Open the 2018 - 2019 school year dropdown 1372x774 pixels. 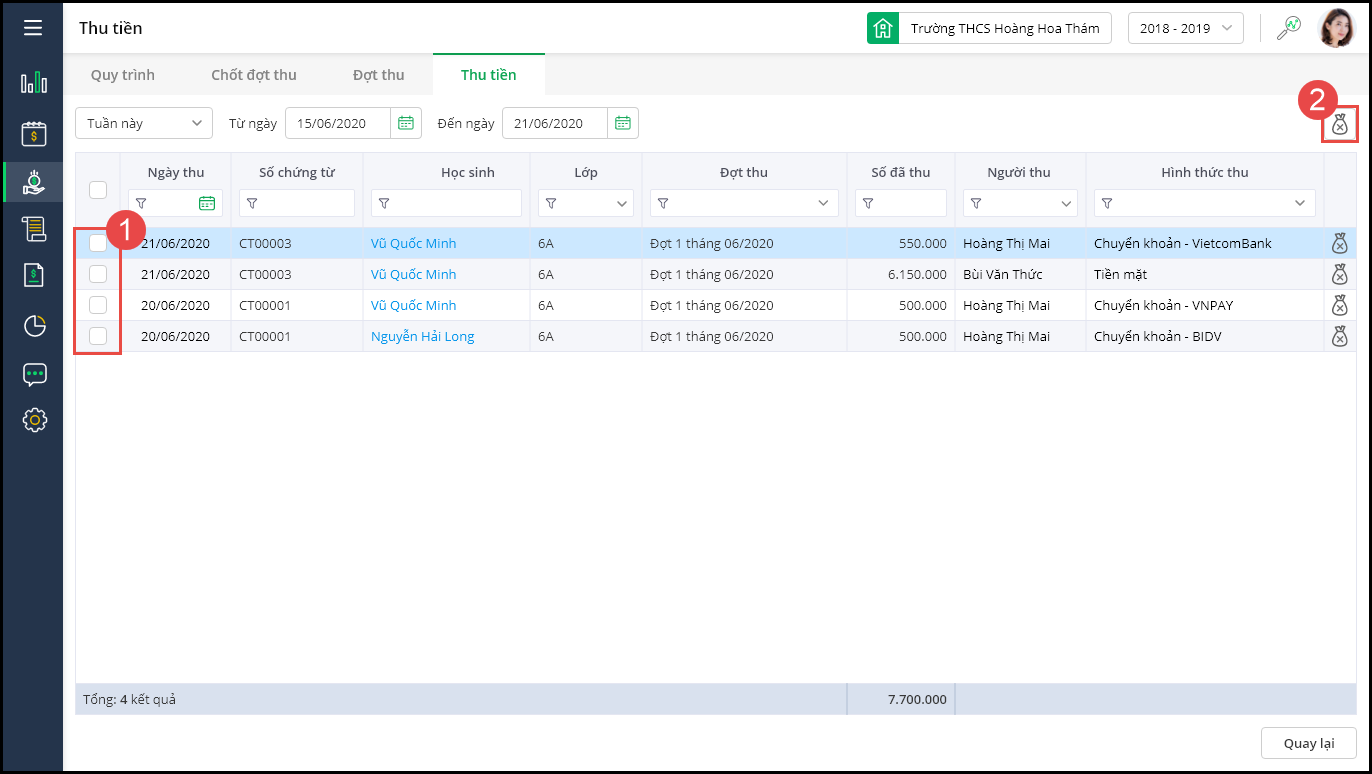point(1185,28)
